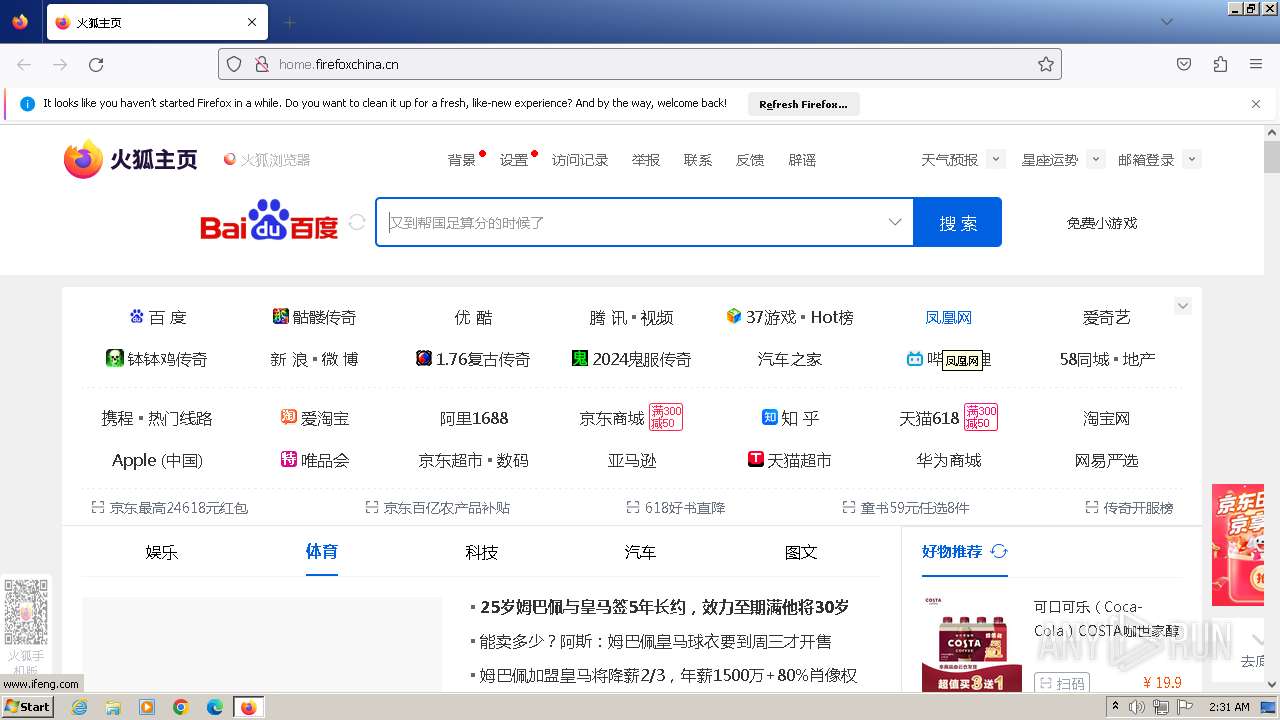Reload the page with the refresh icon
Image resolution: width=1280 pixels, height=720 pixels.
point(96,64)
